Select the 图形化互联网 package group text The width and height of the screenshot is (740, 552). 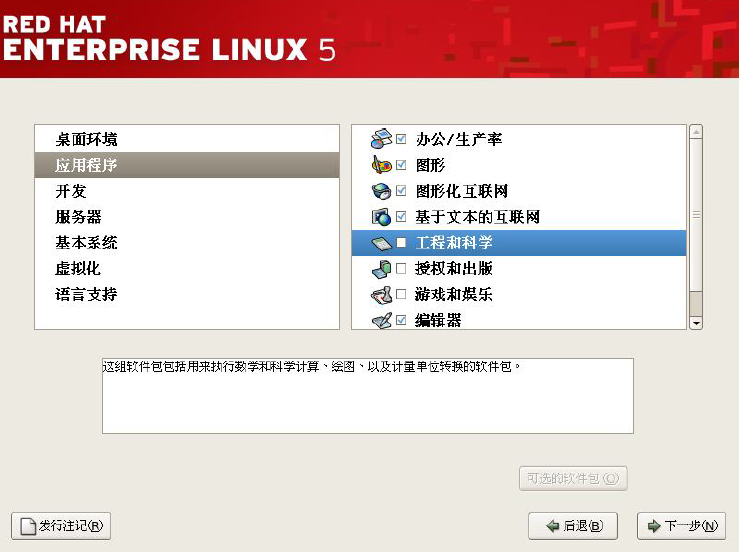click(462, 191)
